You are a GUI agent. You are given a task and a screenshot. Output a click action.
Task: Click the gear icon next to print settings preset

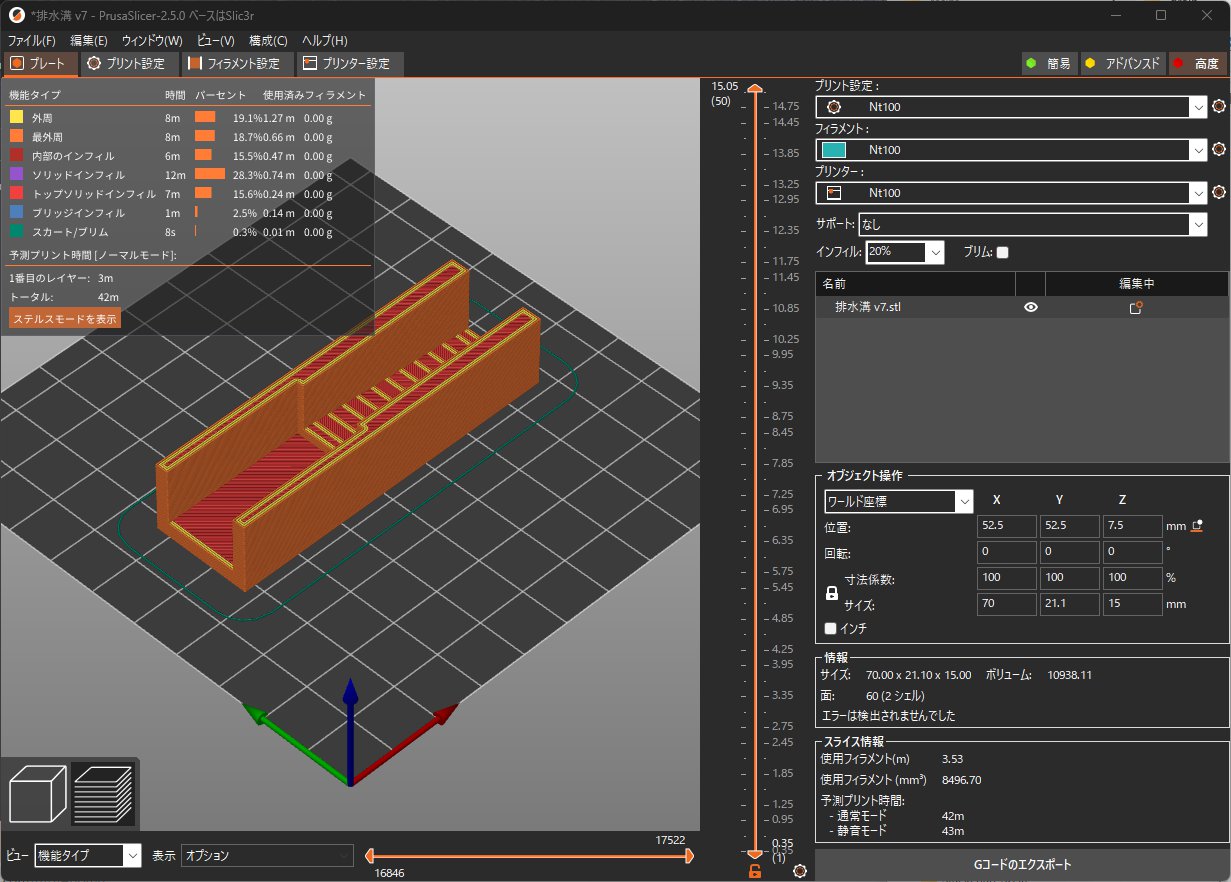(1218, 106)
